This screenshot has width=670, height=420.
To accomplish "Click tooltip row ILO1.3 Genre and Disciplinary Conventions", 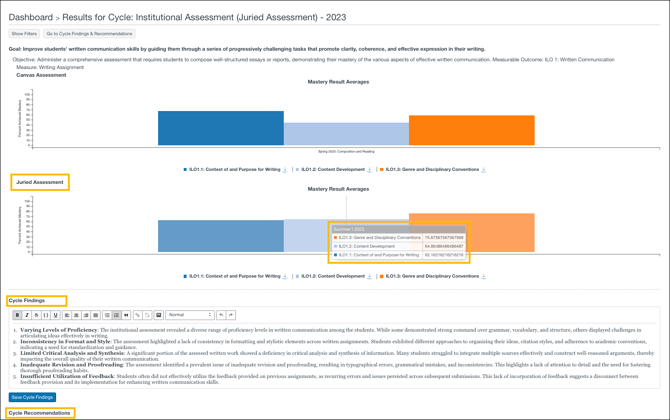I will 399,238.
